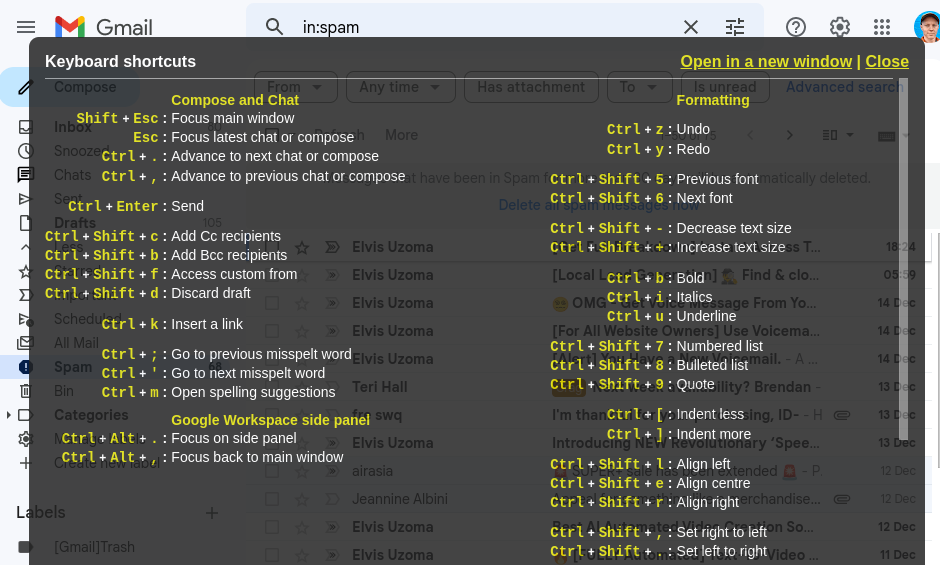Open the airasia email row
940x565 pixels.
point(590,471)
